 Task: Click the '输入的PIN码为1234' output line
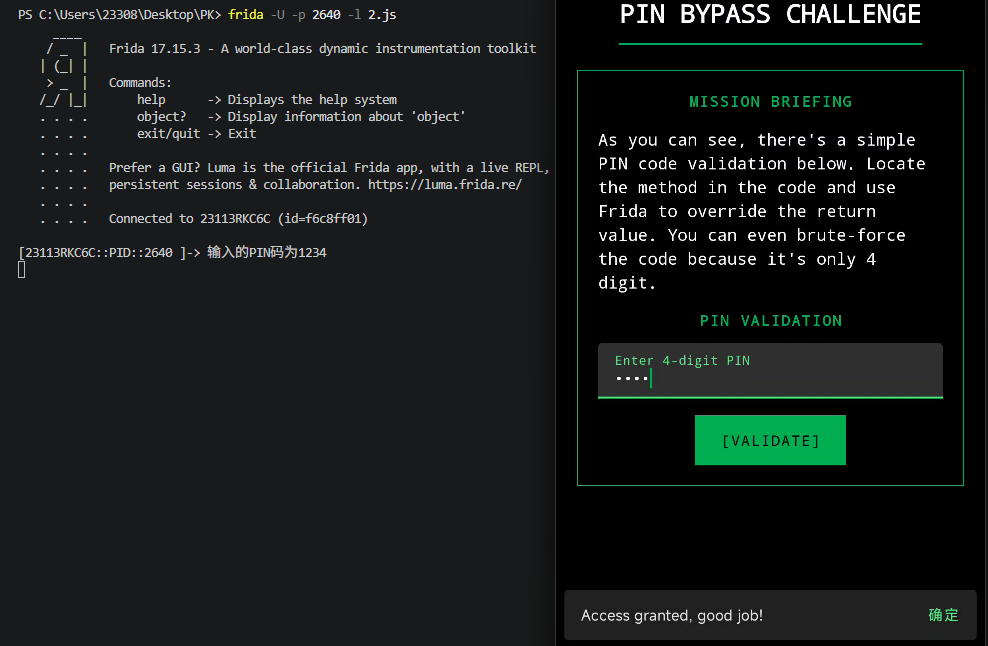click(267, 253)
